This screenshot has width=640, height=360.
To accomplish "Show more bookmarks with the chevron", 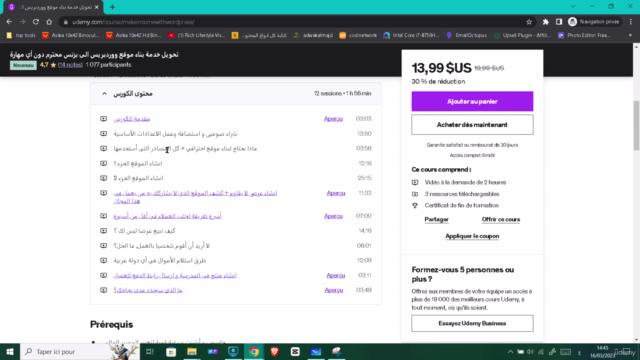I will coord(630,36).
